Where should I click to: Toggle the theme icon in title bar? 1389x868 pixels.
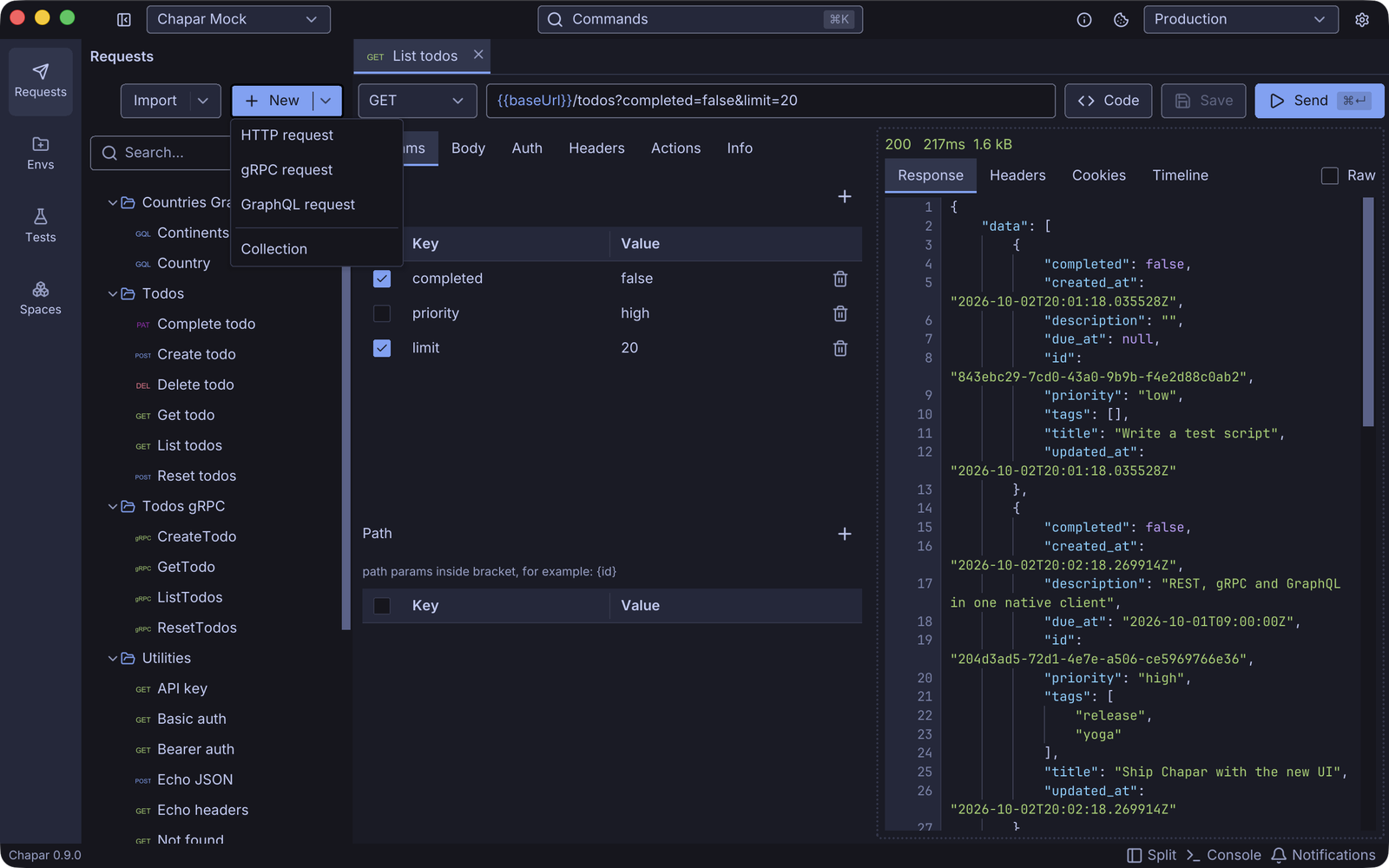click(1121, 19)
